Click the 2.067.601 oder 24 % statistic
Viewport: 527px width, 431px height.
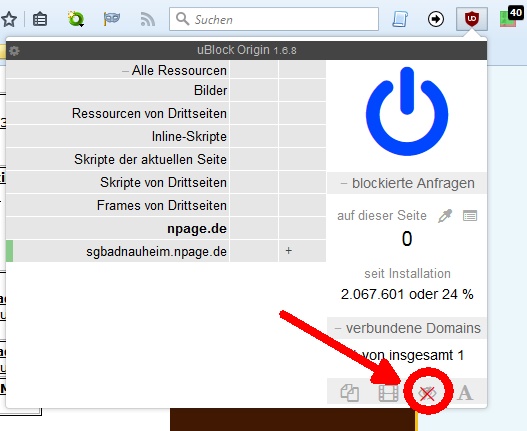pyautogui.click(x=407, y=294)
